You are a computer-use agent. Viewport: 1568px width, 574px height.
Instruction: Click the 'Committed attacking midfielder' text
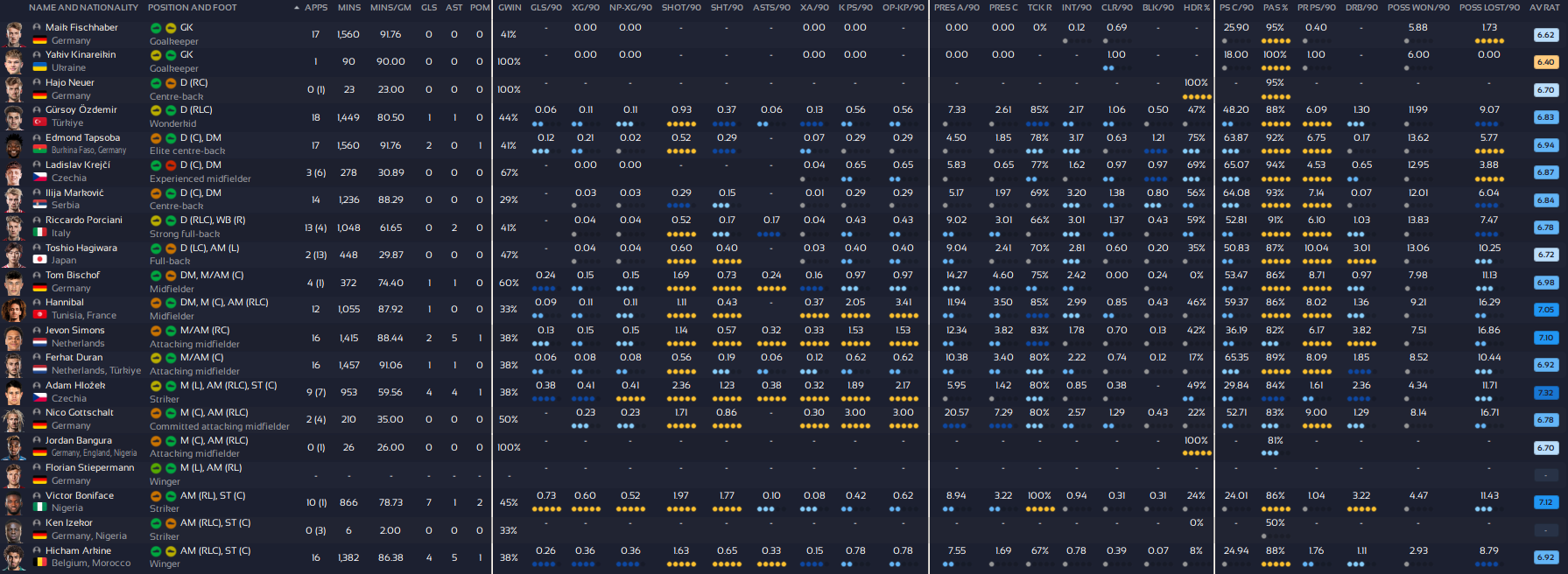coord(220,427)
